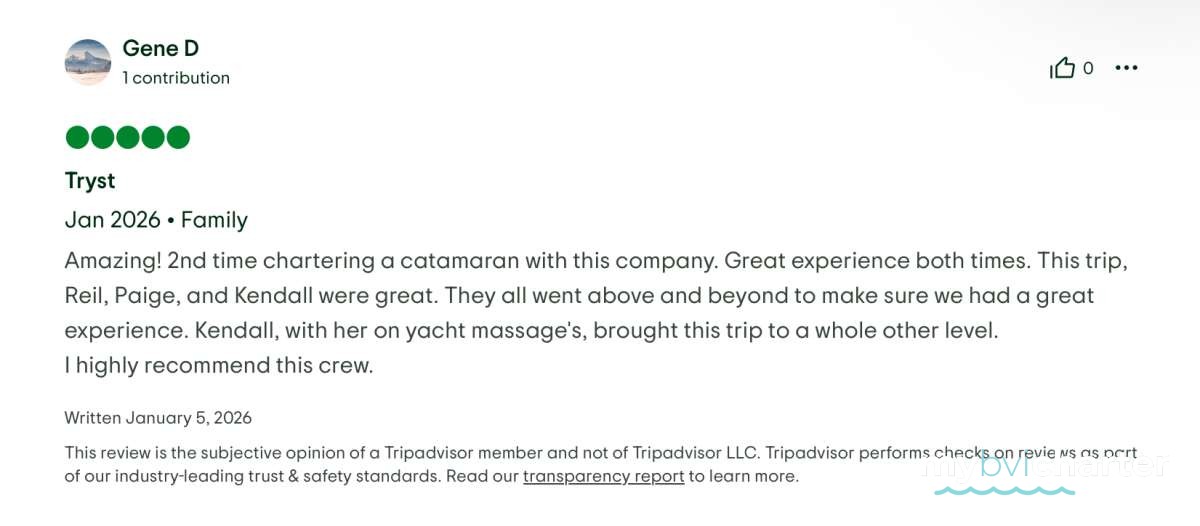This screenshot has width=1200, height=526.
Task: Open the transparency report link
Action: point(603,476)
